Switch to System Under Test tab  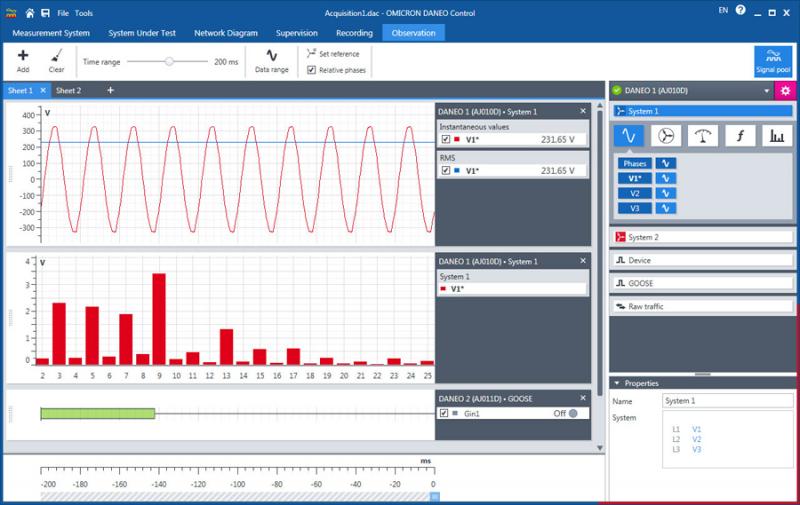click(142, 33)
